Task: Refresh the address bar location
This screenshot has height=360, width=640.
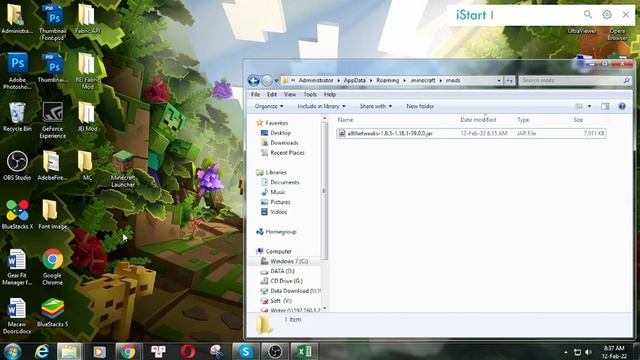Action: coord(509,80)
